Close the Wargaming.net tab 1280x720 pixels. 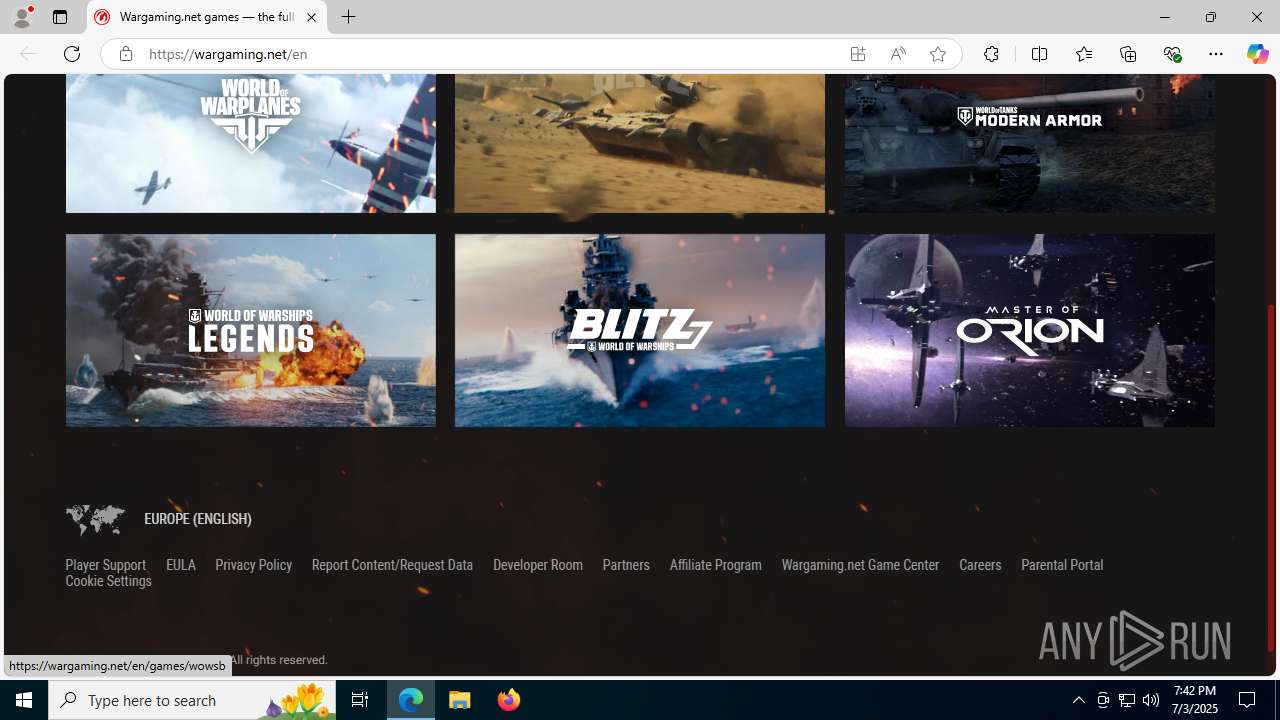coord(311,17)
